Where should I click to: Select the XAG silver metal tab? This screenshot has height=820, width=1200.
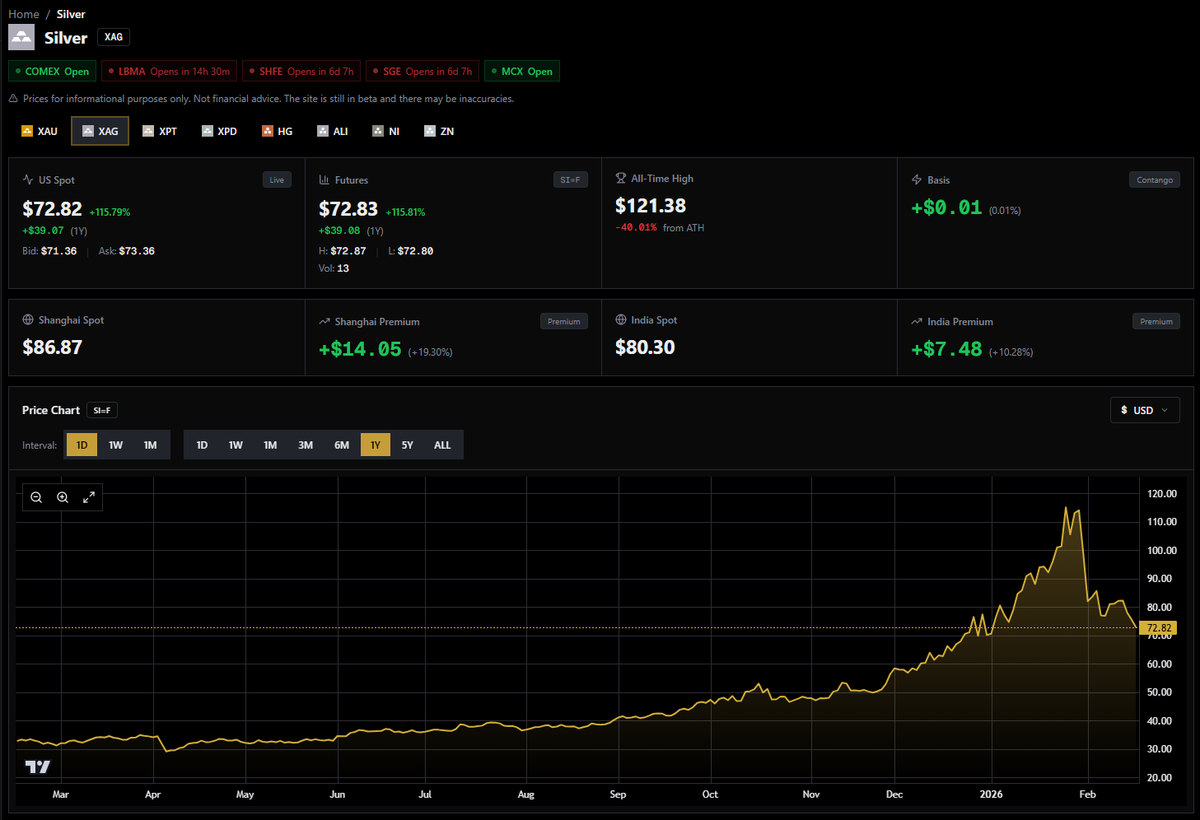(x=100, y=131)
